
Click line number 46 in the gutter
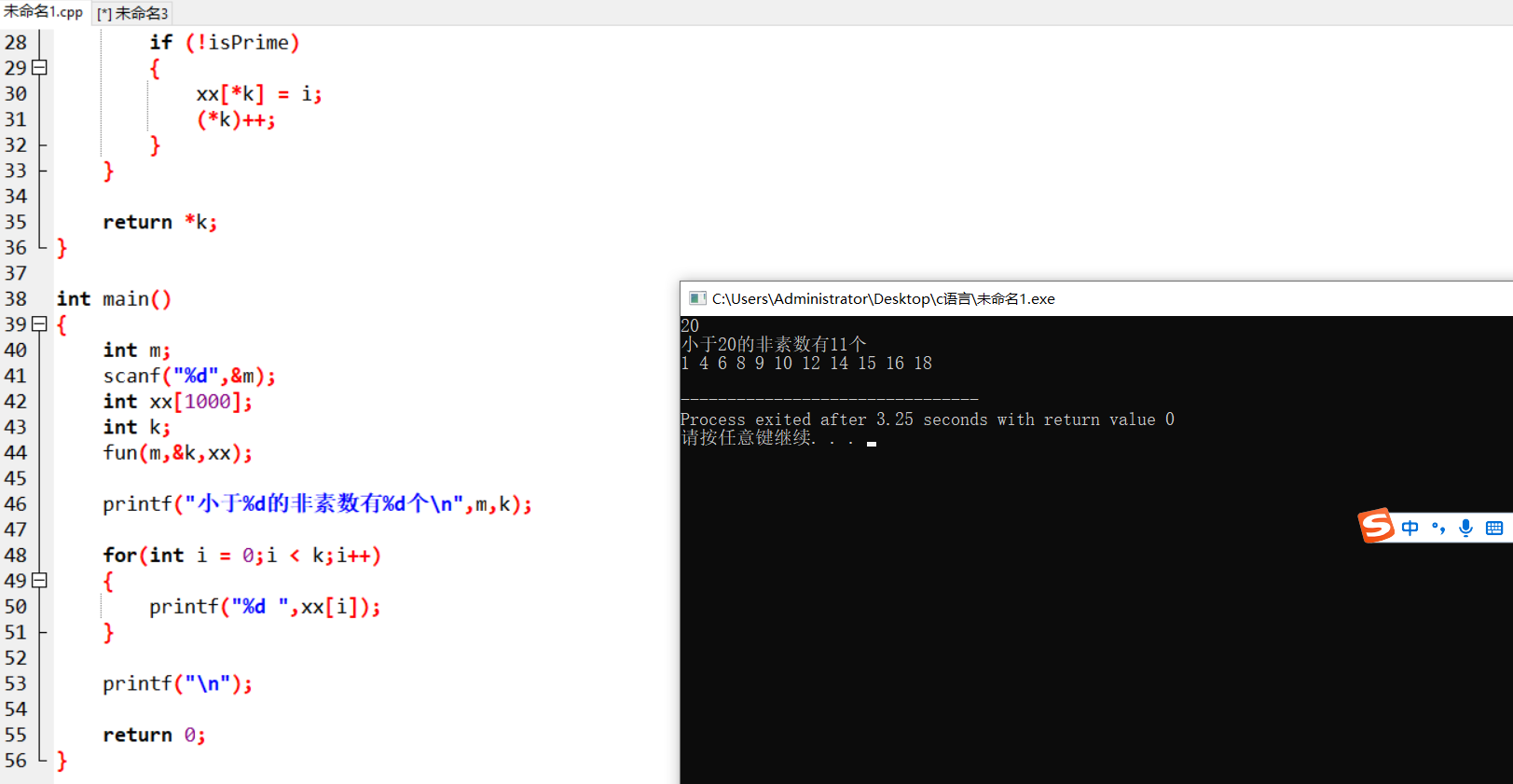pyautogui.click(x=16, y=503)
